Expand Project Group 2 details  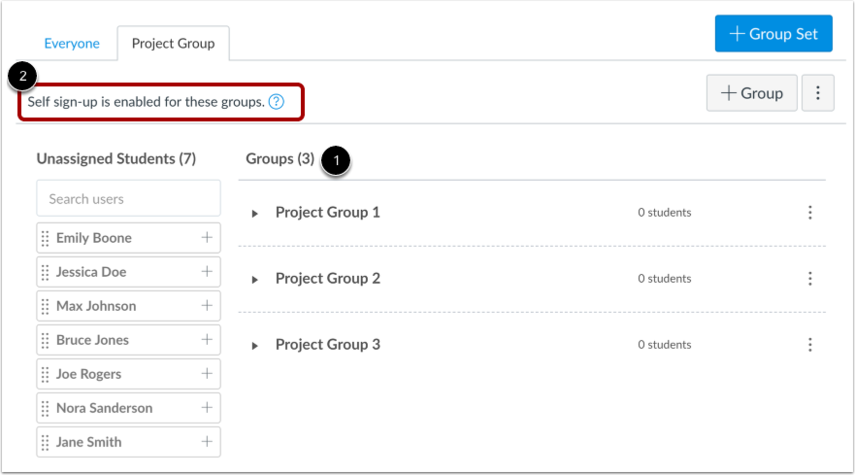pos(255,279)
